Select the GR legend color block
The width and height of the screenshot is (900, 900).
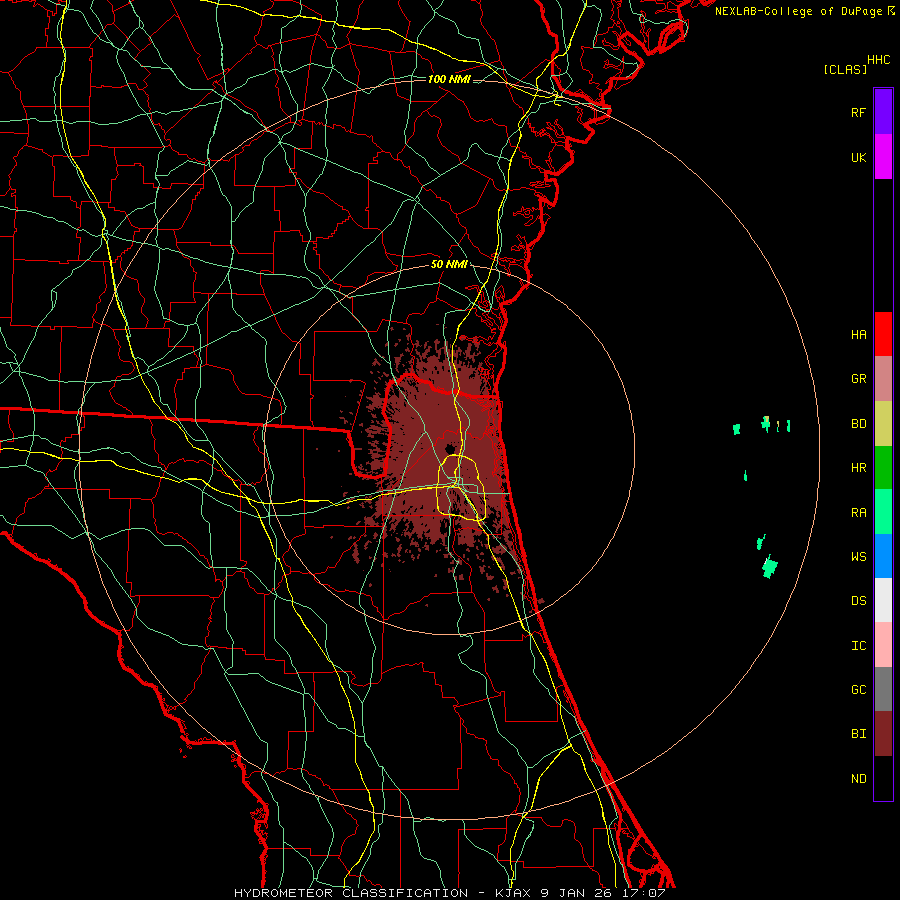(x=883, y=379)
